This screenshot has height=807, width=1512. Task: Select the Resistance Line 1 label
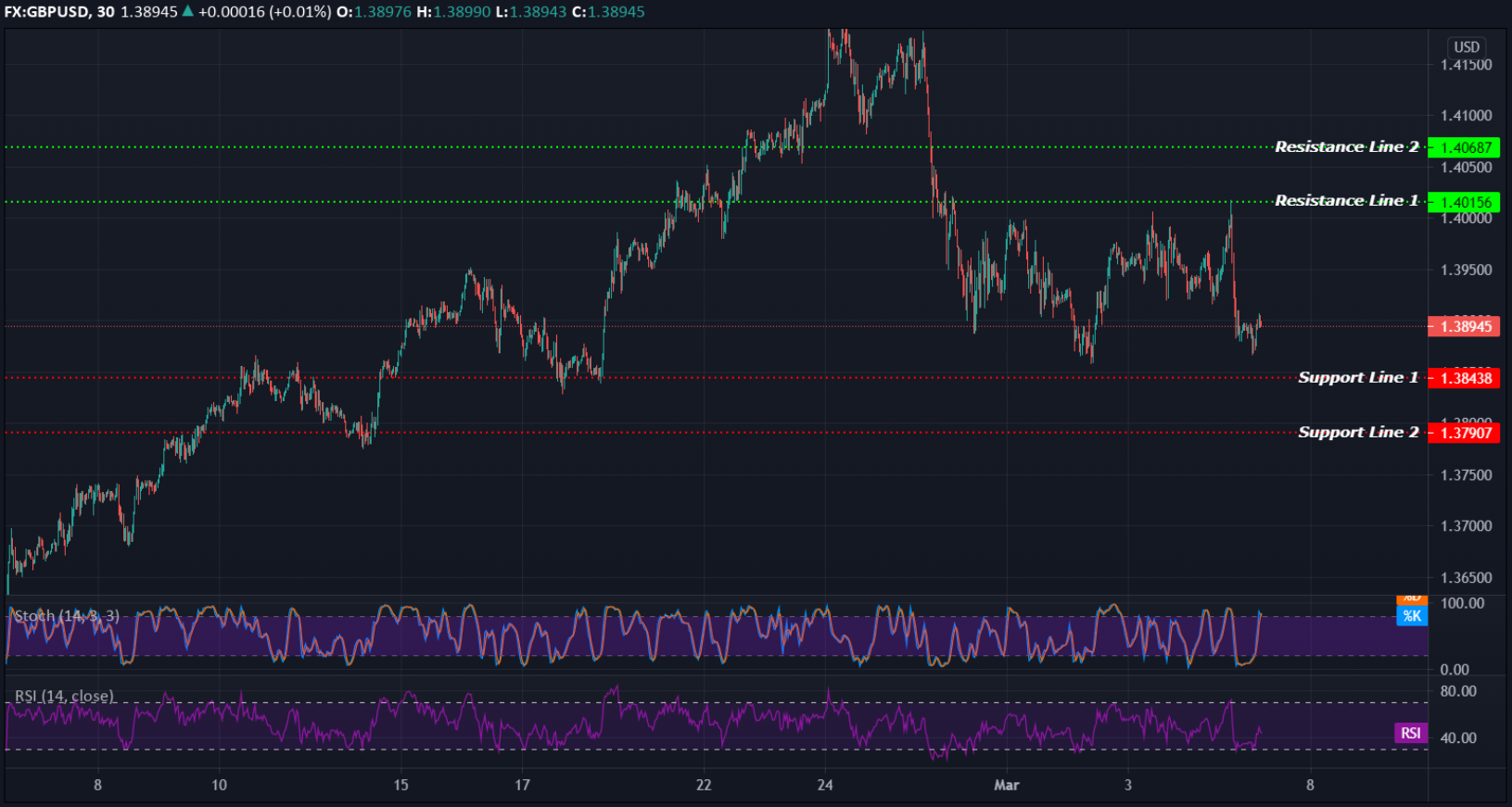[1346, 200]
